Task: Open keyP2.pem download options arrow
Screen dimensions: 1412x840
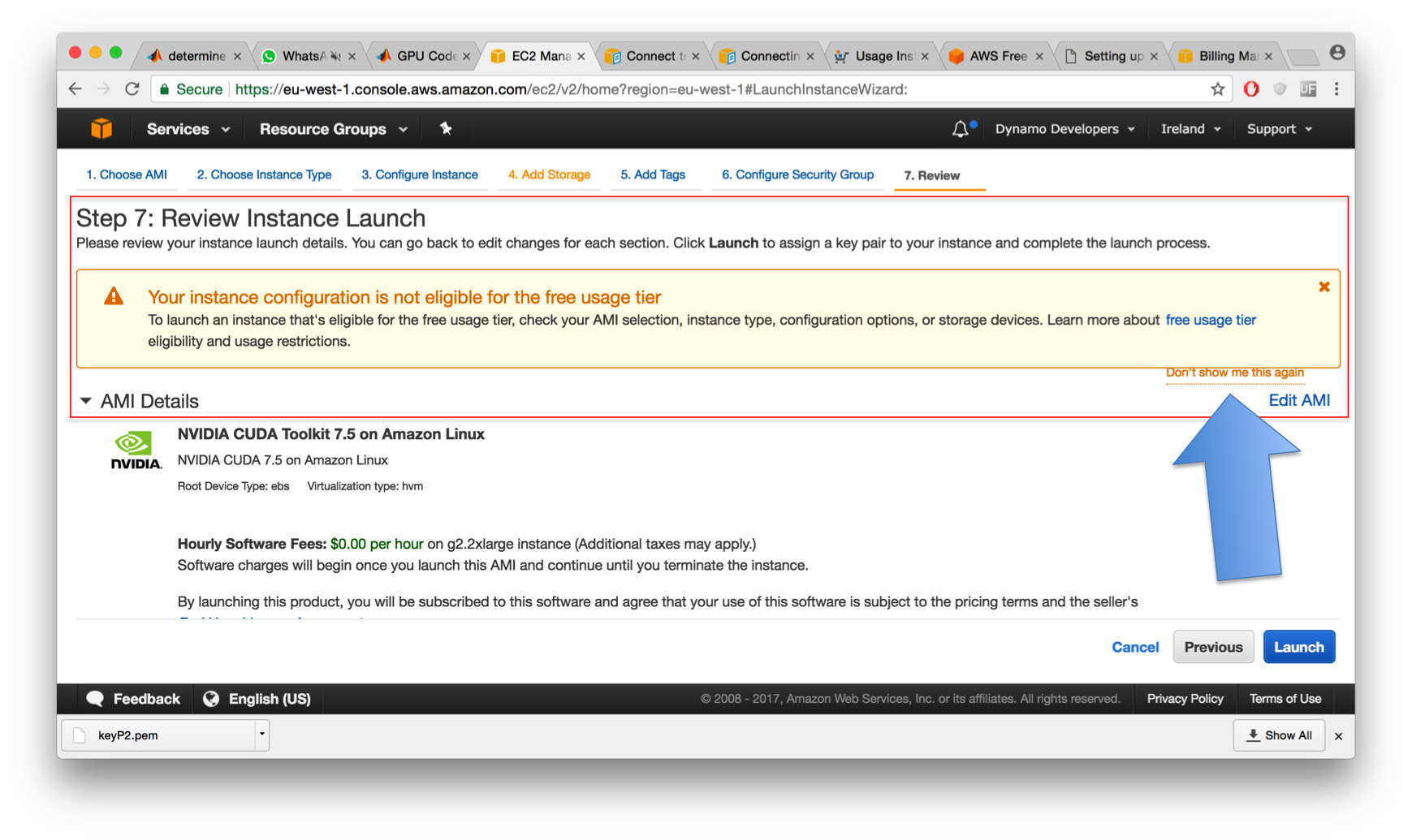Action: point(261,734)
